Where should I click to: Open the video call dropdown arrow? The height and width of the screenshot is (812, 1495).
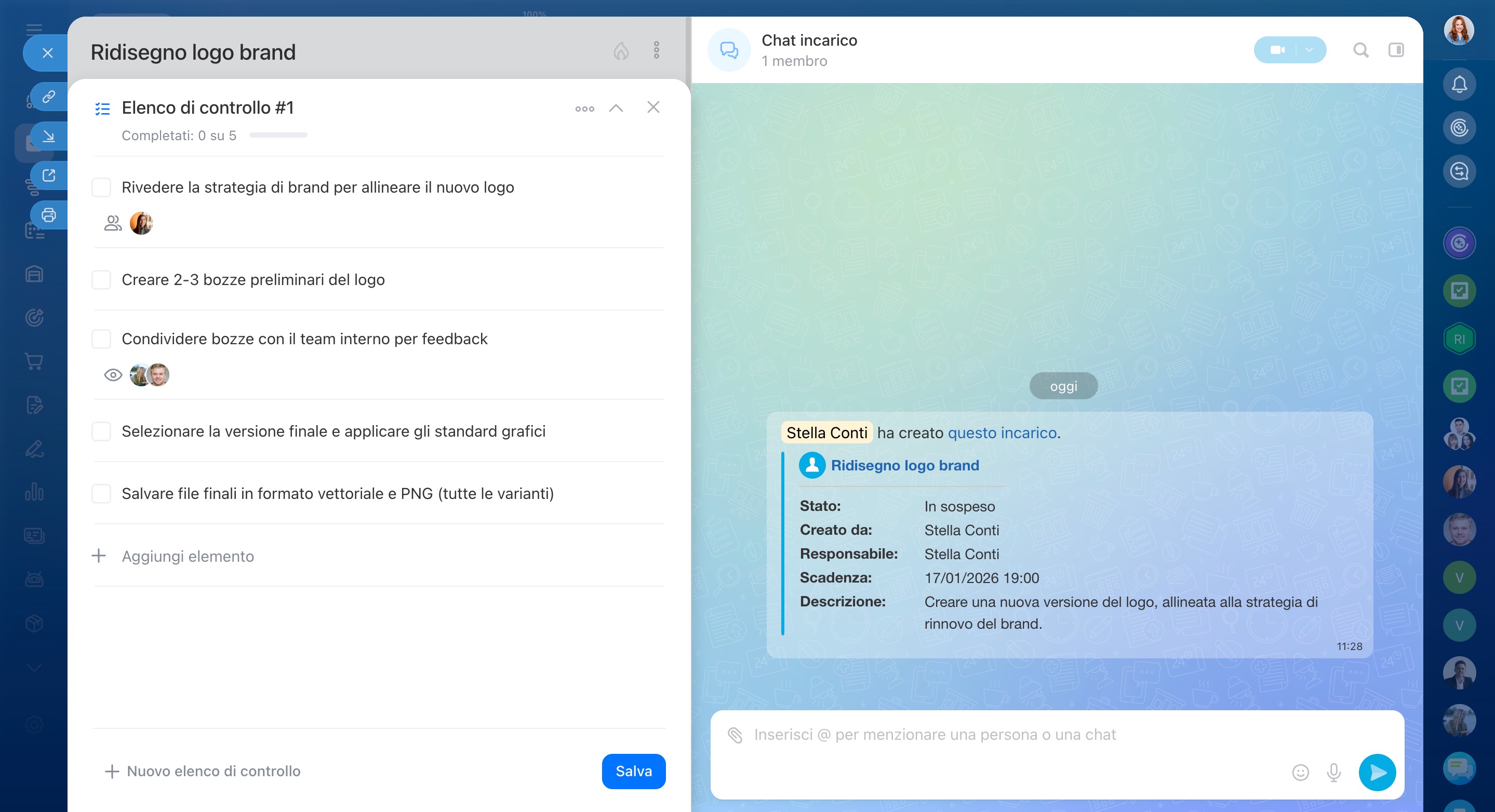coord(1309,50)
